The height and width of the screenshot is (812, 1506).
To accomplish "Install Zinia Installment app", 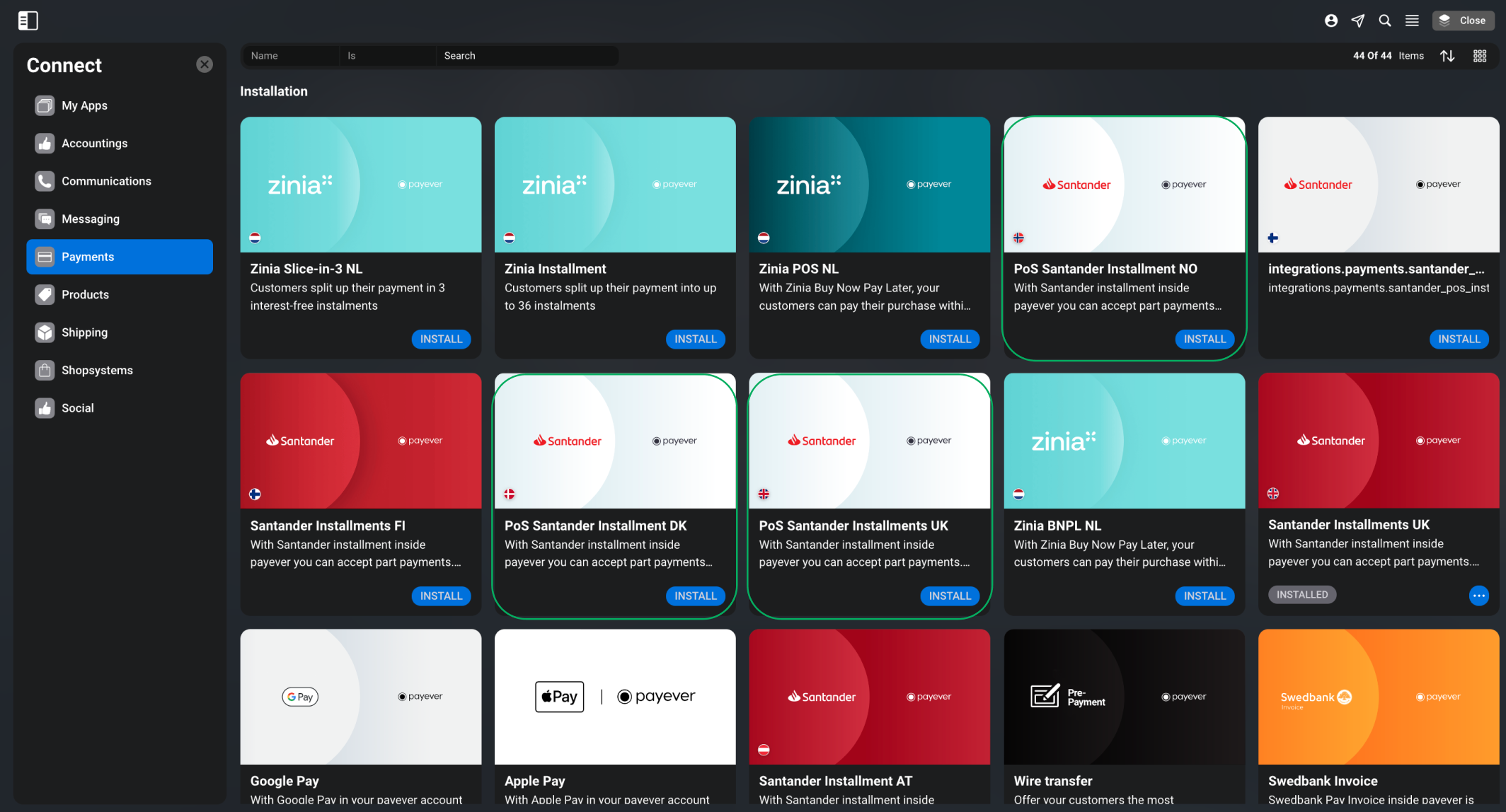I will point(696,340).
